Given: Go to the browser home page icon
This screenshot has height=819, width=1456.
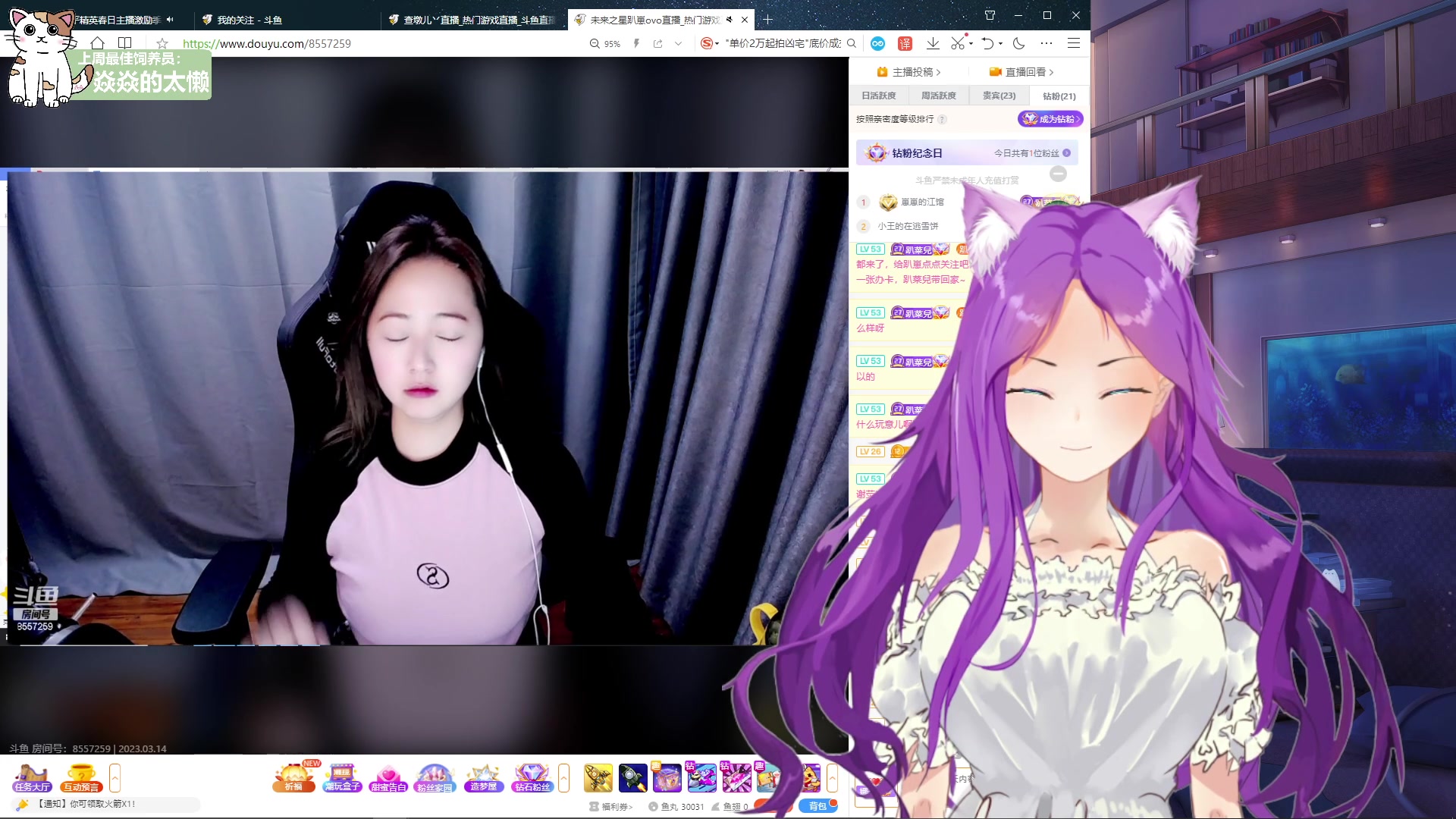Looking at the screenshot, I should [x=98, y=43].
